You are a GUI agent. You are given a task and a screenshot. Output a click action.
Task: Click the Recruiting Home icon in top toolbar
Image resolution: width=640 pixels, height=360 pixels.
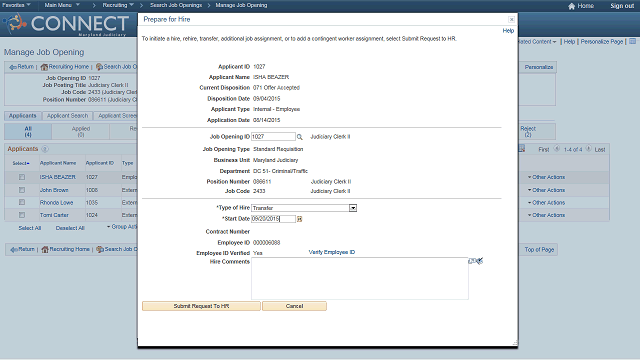(x=44, y=67)
